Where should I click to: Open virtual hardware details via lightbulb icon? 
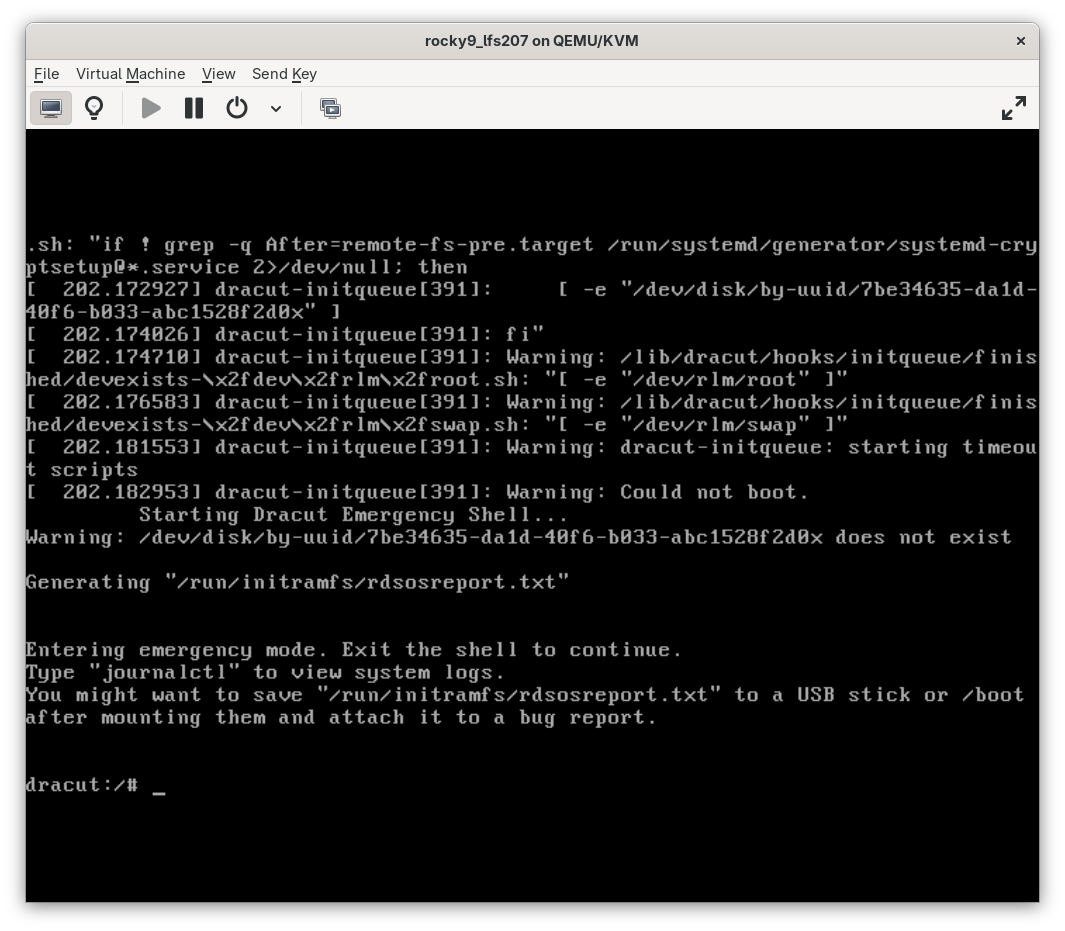[94, 108]
